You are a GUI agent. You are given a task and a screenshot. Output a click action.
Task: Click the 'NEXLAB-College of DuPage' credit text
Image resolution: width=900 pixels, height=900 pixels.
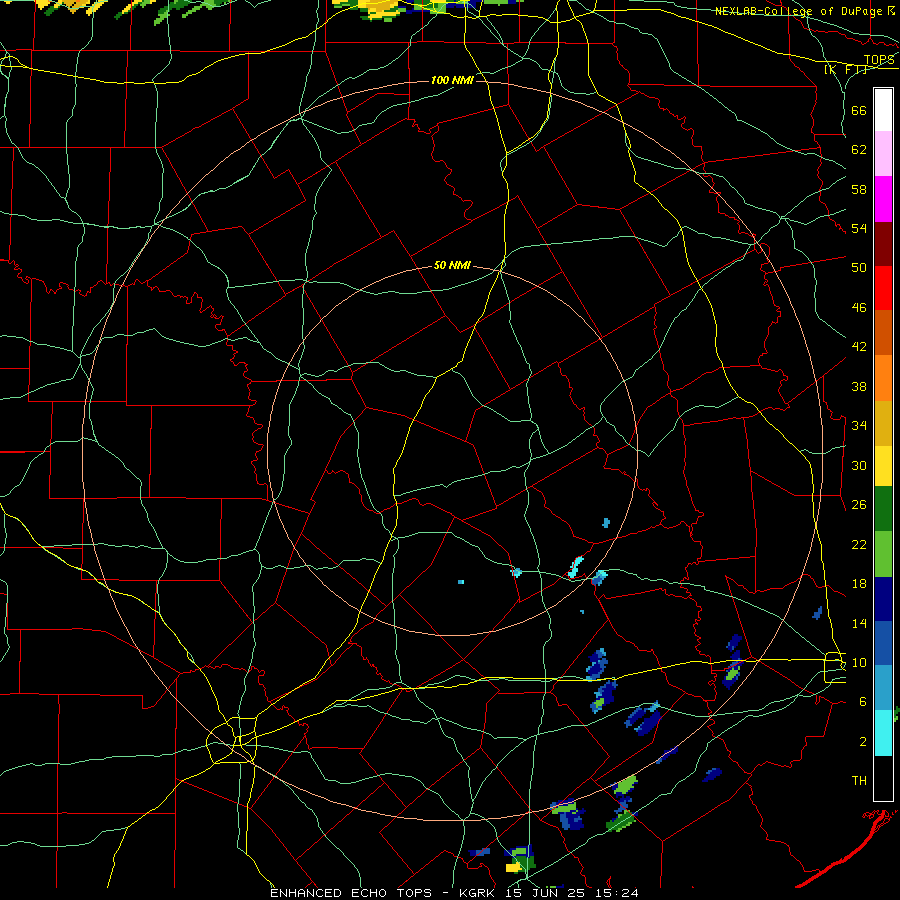click(x=799, y=11)
